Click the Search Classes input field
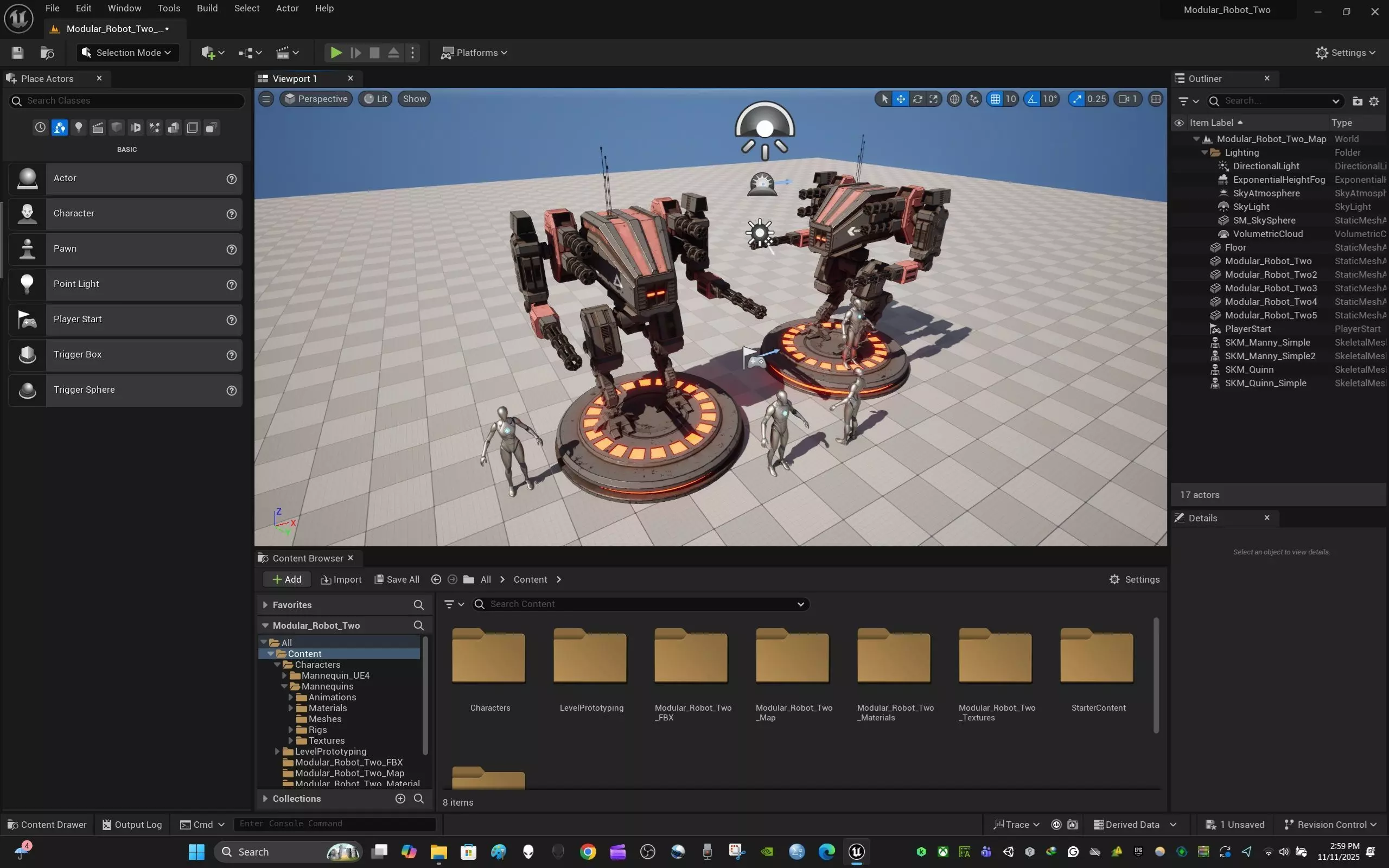 [x=127, y=100]
